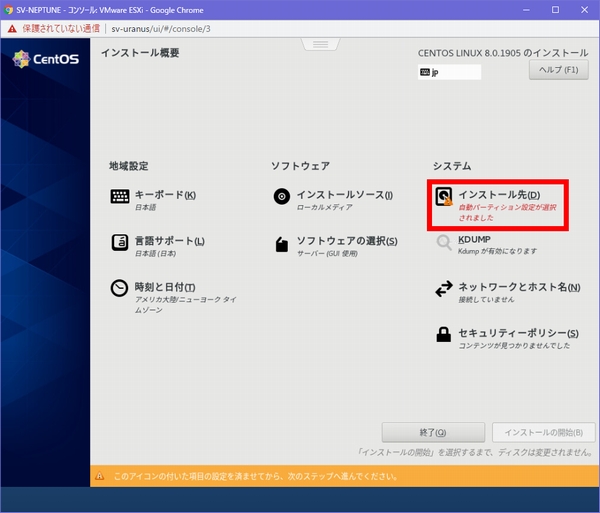Open the keyboard settings icon

tap(120, 196)
